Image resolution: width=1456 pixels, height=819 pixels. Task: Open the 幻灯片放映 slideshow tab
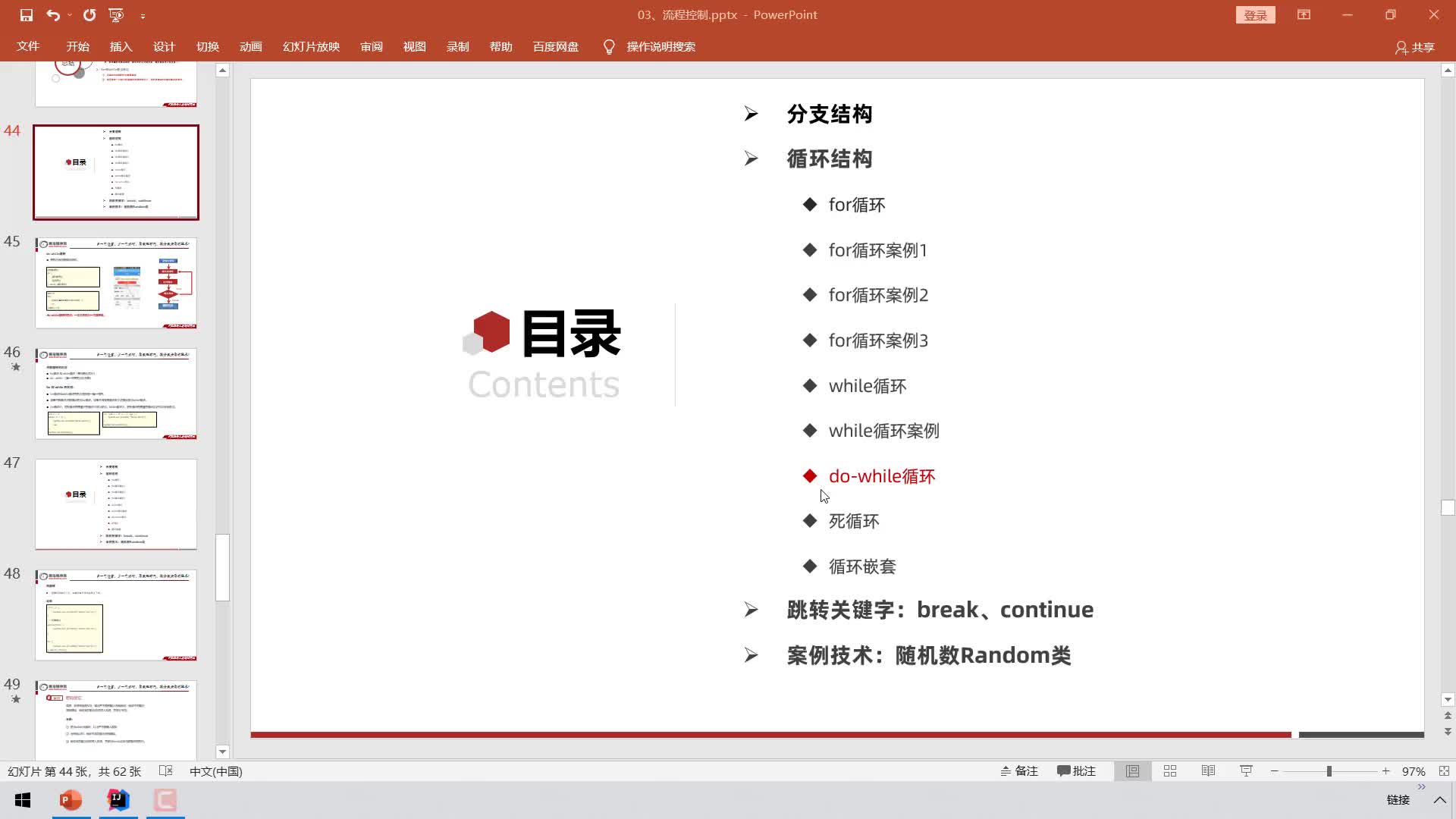(x=311, y=47)
